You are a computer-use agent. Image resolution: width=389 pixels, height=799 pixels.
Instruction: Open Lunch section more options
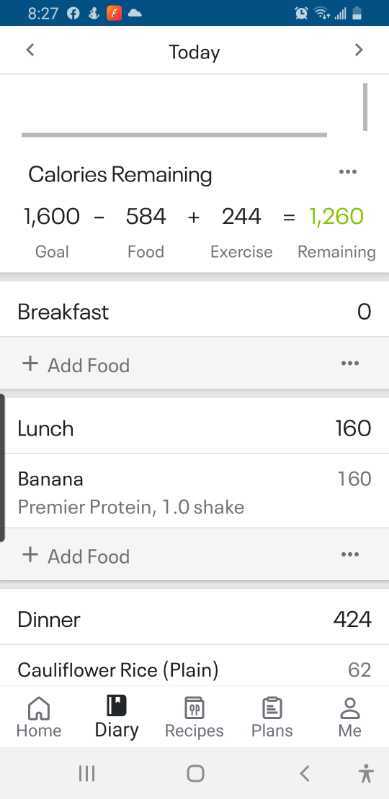tap(350, 554)
